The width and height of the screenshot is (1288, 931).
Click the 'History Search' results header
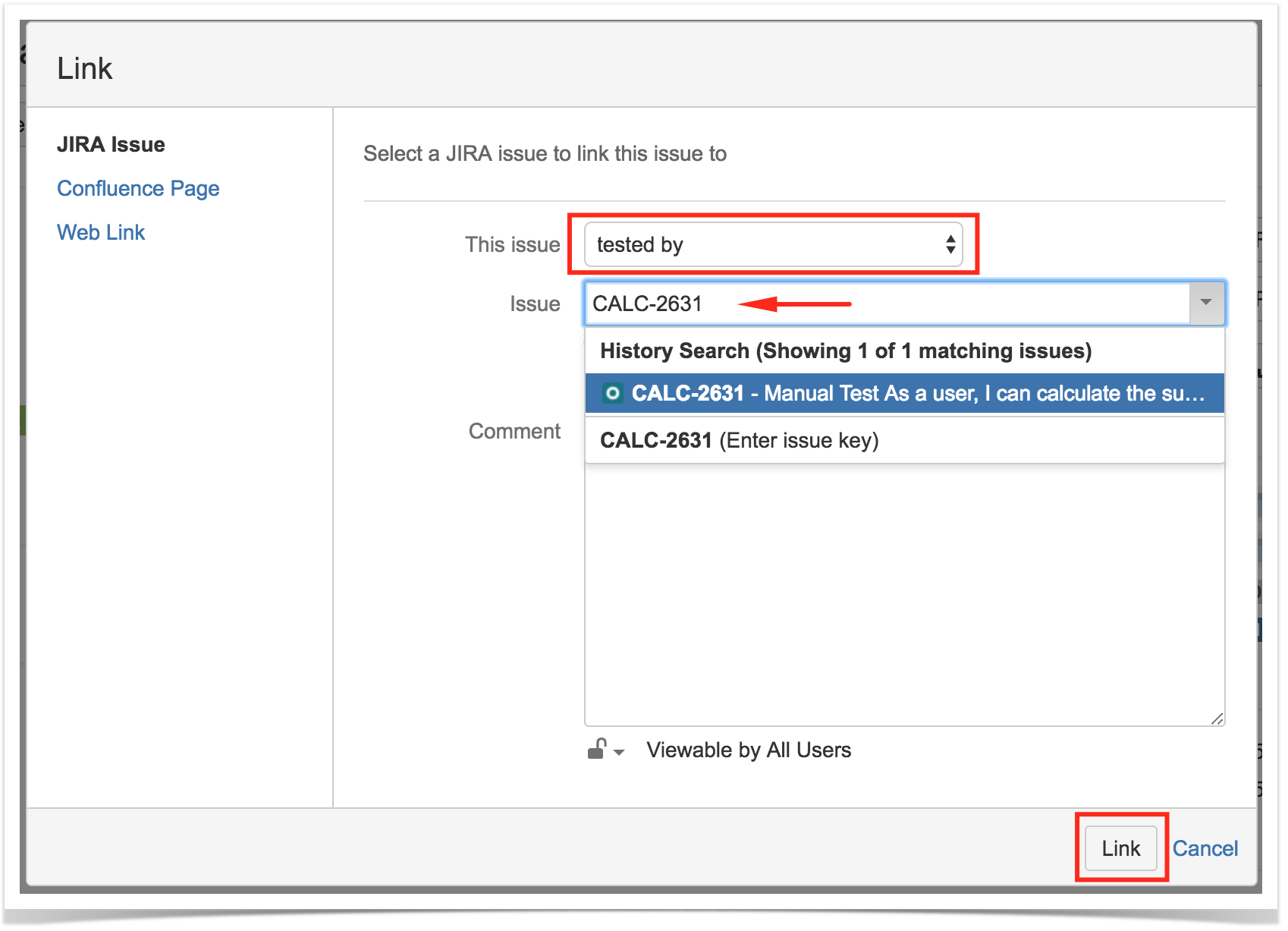[846, 351]
